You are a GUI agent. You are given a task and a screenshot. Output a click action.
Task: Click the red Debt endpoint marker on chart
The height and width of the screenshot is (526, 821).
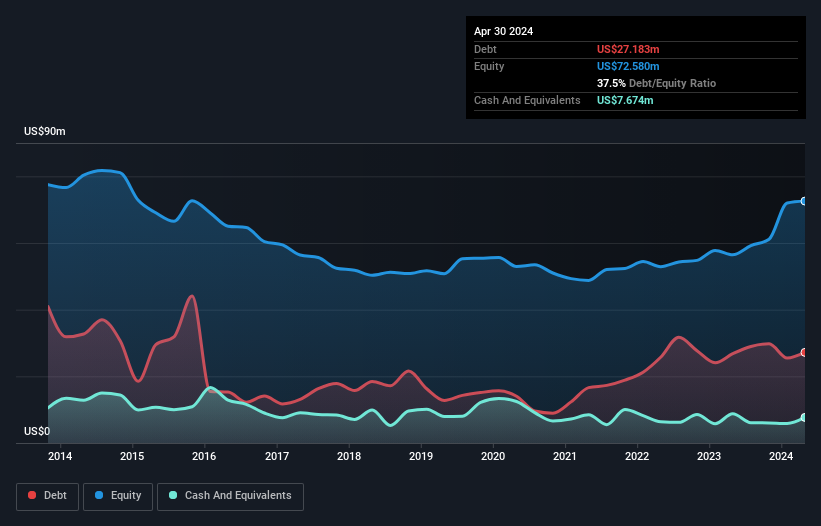point(804,352)
